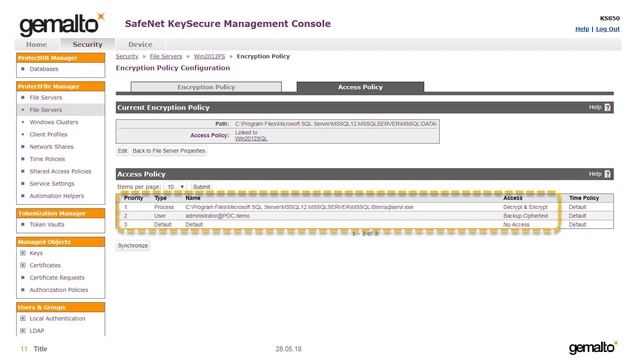Image resolution: width=640 pixels, height=360 pixels.
Task: Expand Local Authentication node
Action: 23,318
